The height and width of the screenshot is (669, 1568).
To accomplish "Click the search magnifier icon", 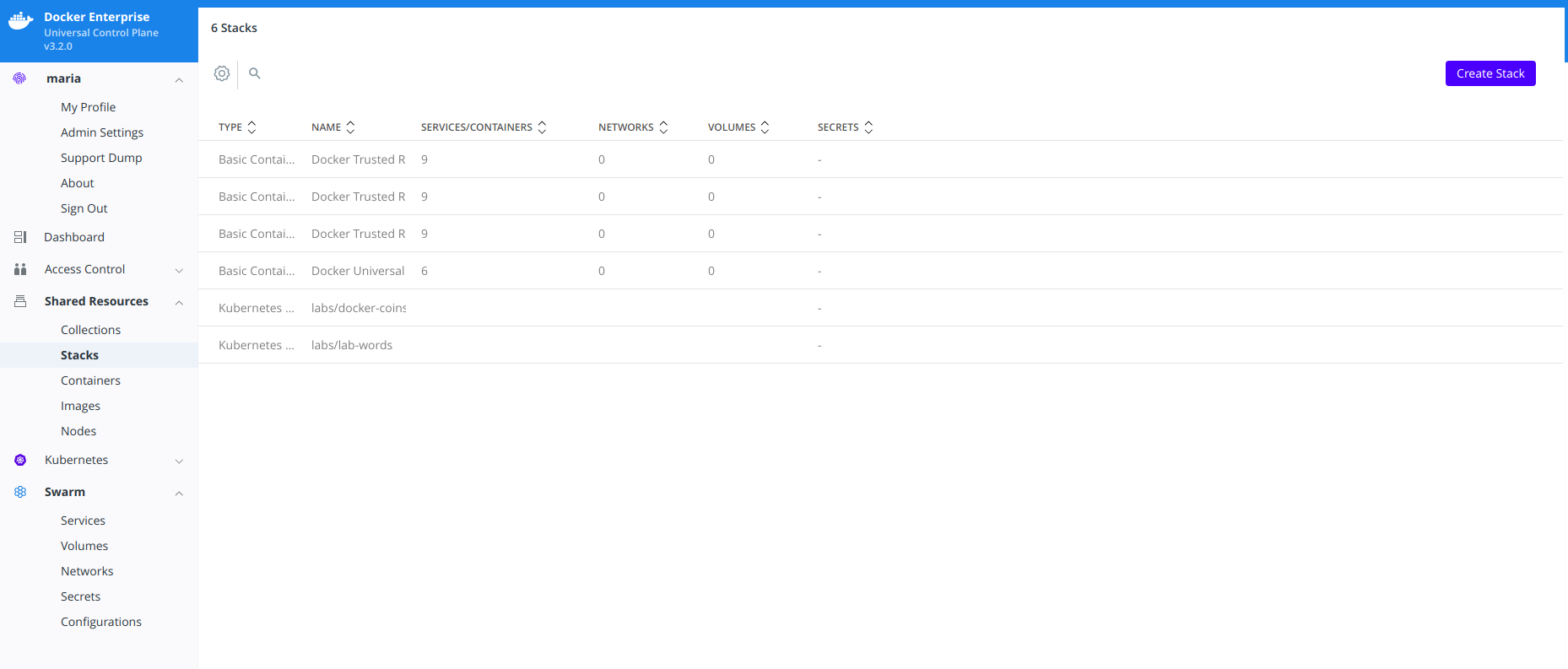I will 254,73.
